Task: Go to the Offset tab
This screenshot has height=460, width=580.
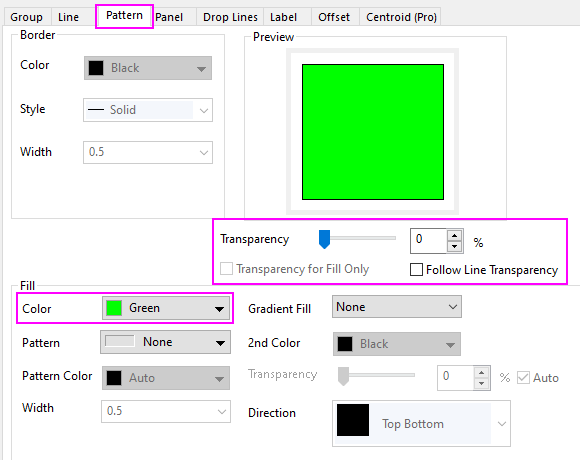Action: pyautogui.click(x=334, y=17)
